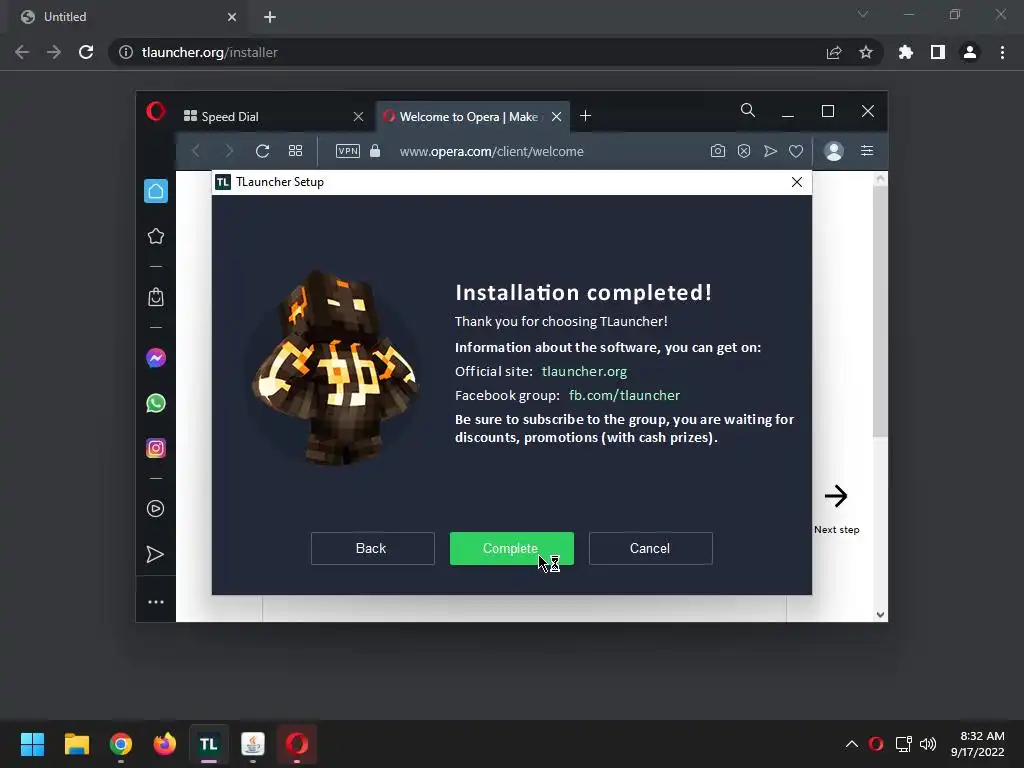Open Opera Easy Setup sliders icon

click(867, 151)
